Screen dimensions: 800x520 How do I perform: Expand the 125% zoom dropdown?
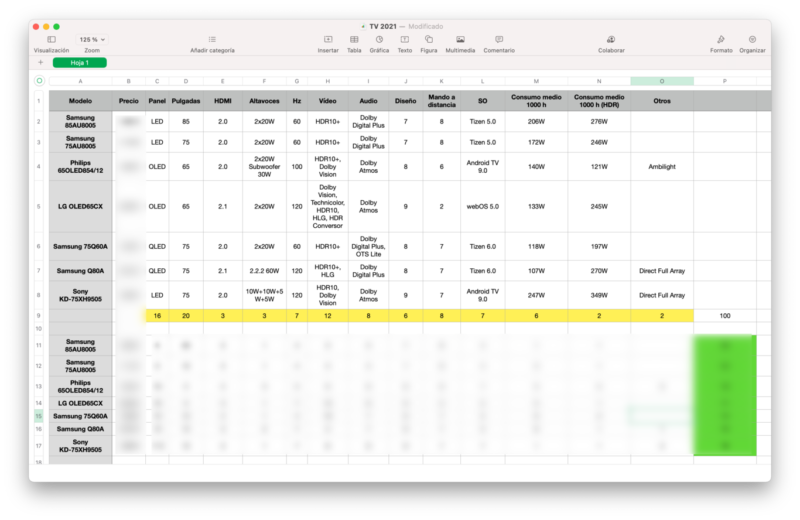coord(92,40)
